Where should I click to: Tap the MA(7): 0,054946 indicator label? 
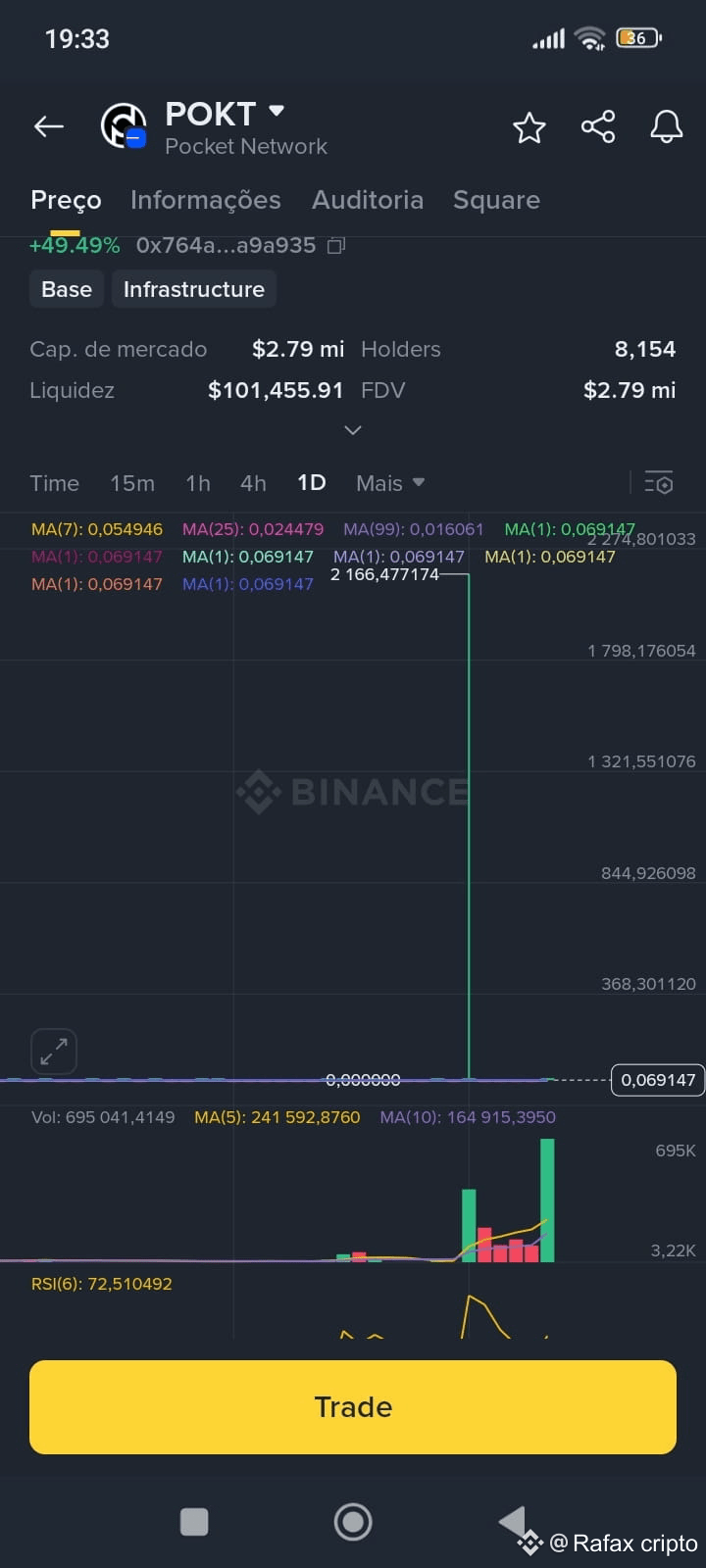pos(97,529)
